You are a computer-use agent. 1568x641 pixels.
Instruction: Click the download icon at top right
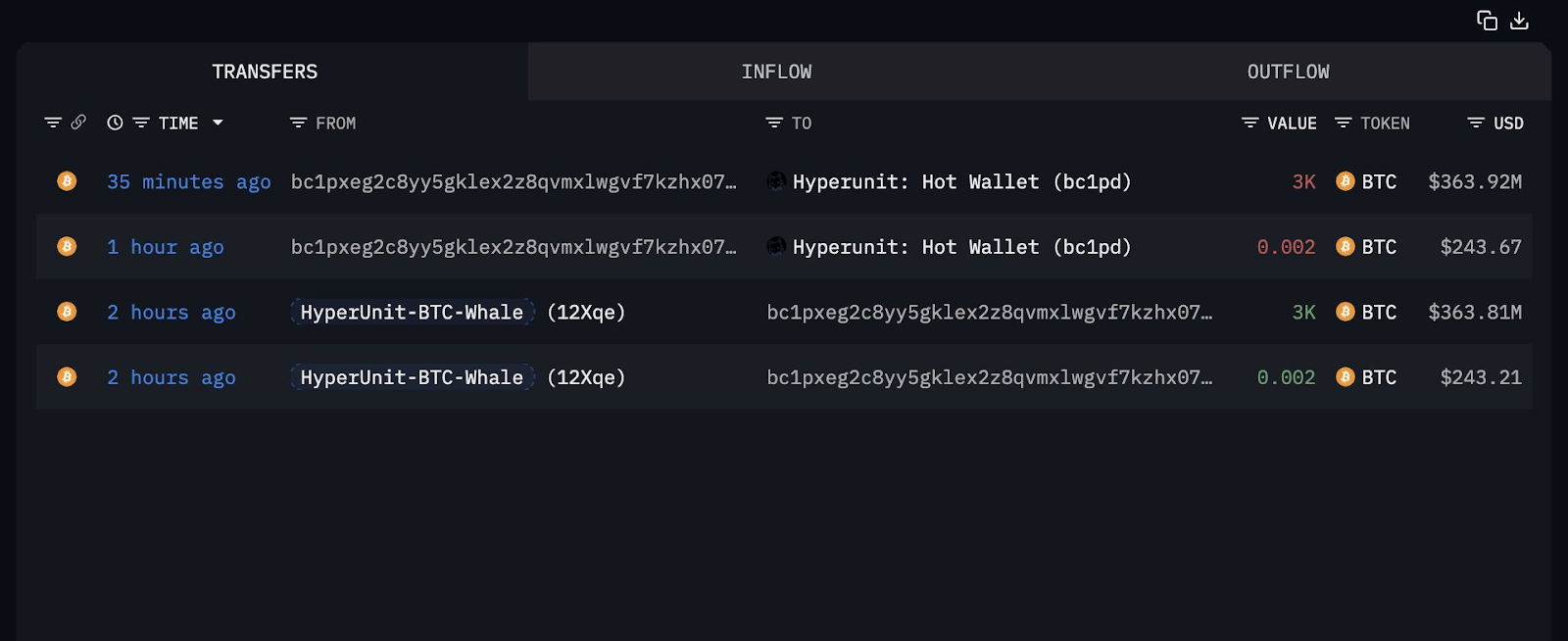tap(1519, 21)
